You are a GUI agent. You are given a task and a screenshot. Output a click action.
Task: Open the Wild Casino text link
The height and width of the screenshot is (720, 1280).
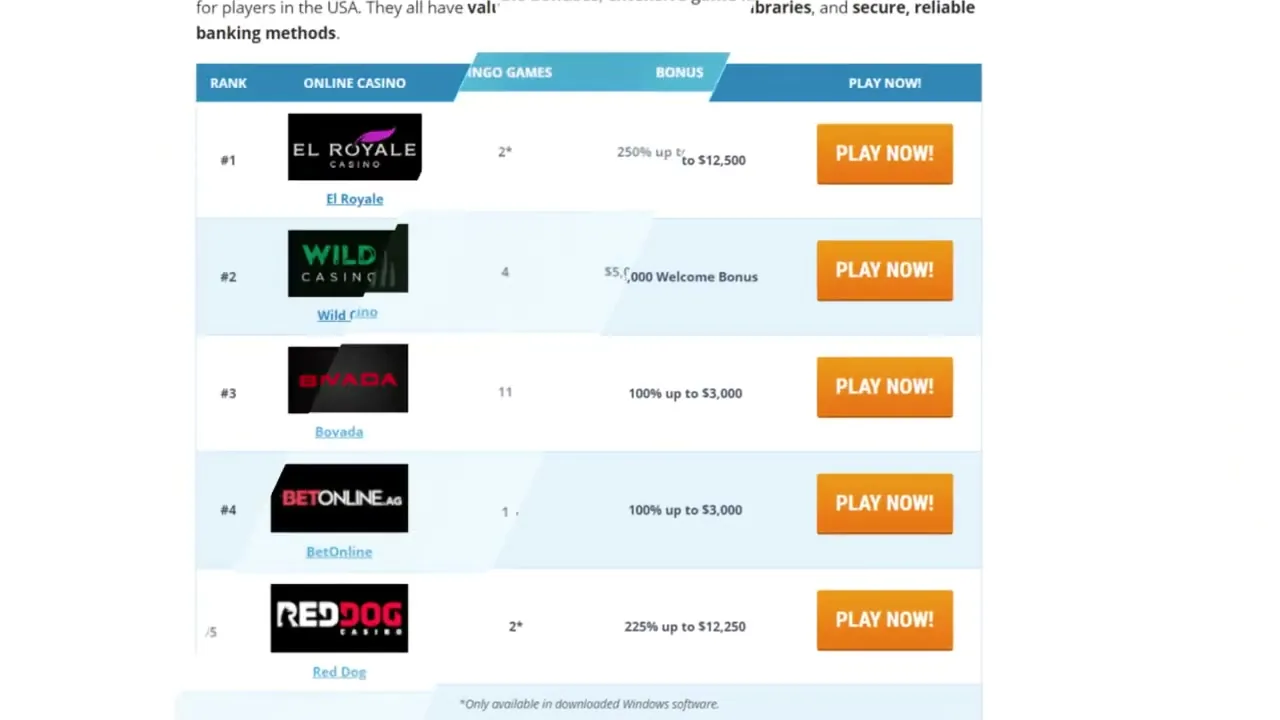(x=347, y=314)
